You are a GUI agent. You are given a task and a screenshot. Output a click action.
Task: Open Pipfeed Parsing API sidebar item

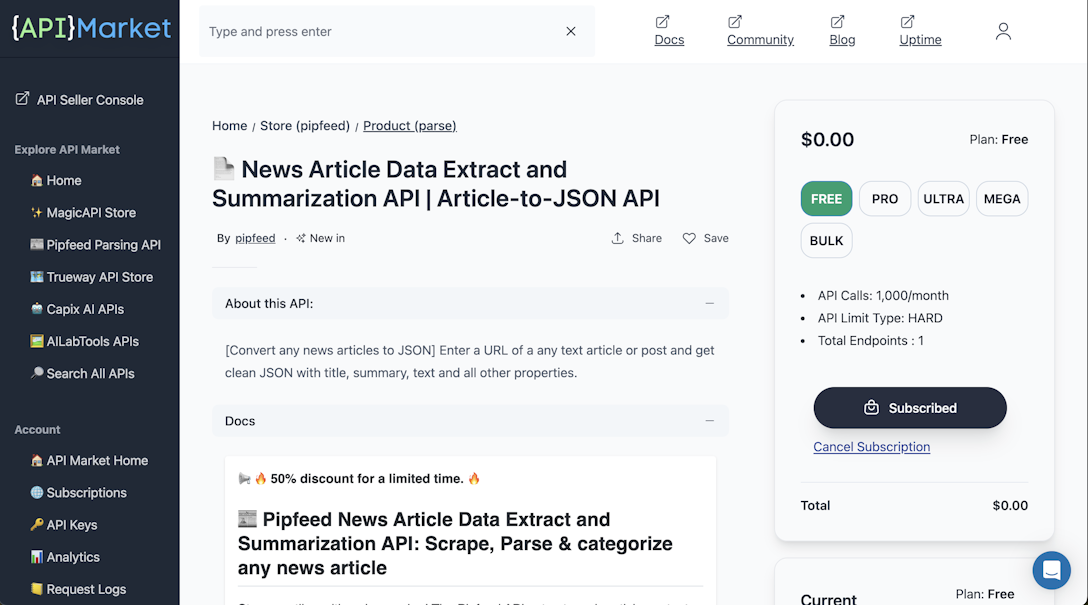coord(95,245)
